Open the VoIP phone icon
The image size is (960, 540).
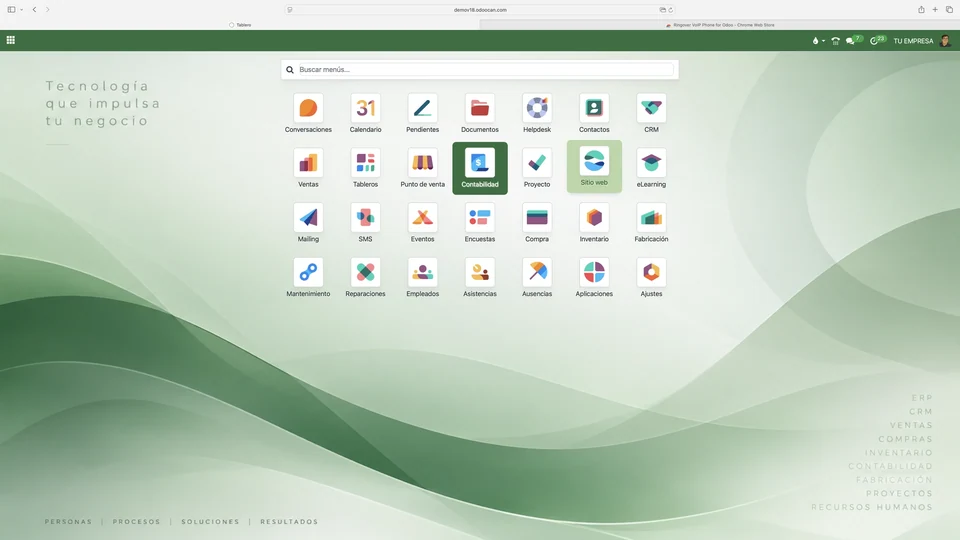coord(835,41)
